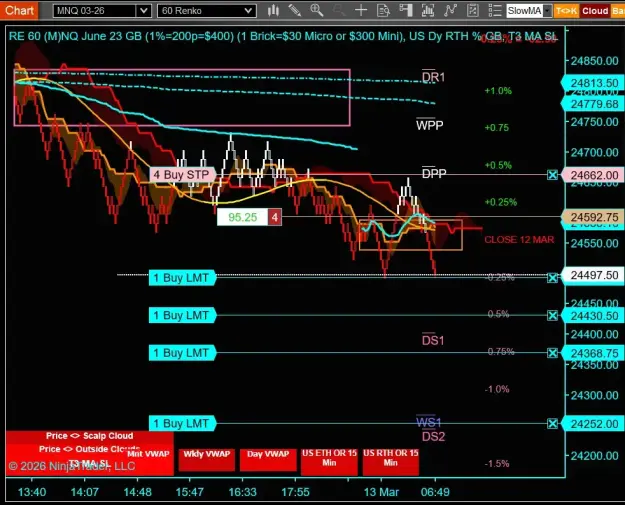Click the -1.5% level label
625x505 pixels.
tap(497, 464)
